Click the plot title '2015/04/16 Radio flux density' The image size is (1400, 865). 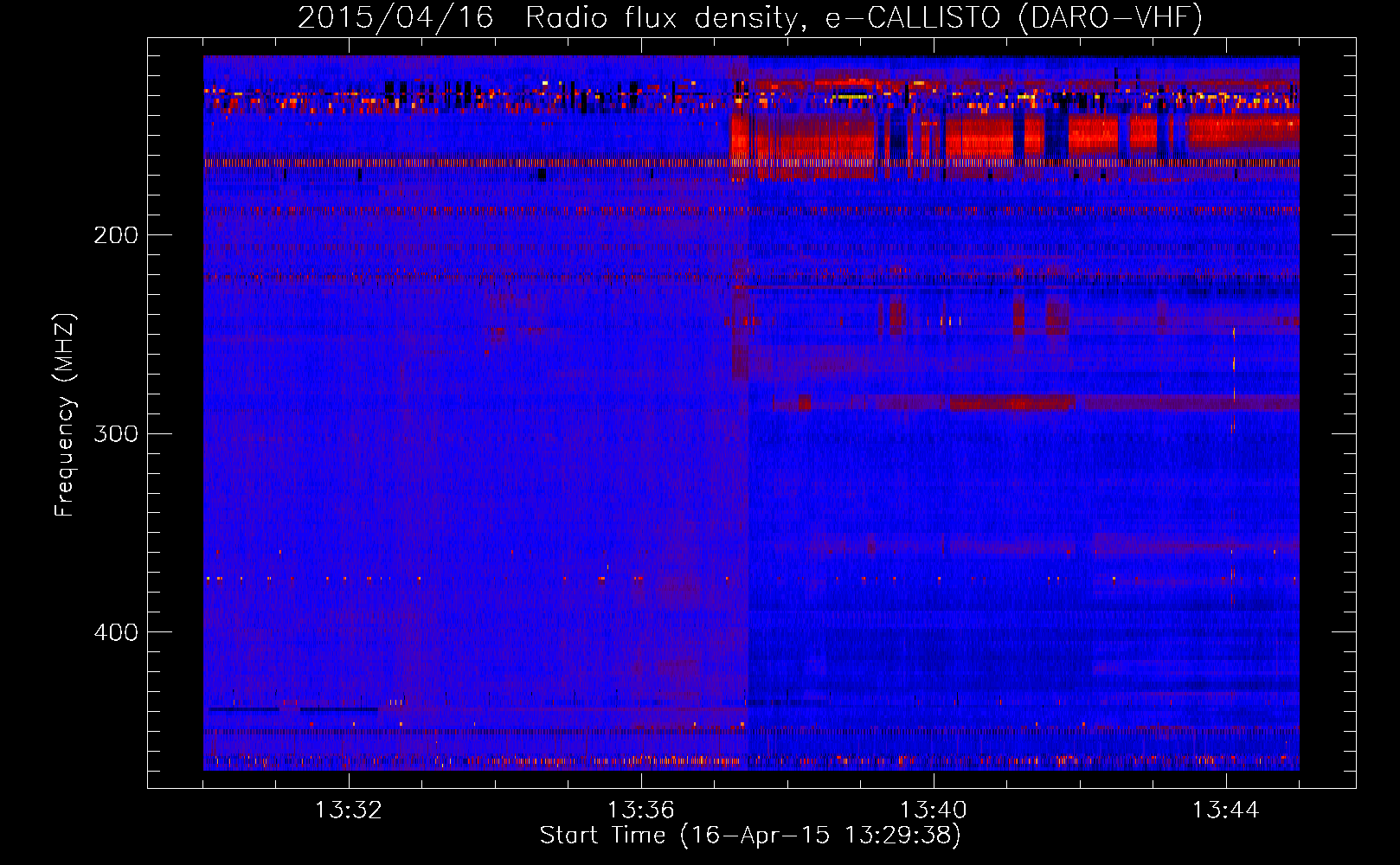click(x=750, y=17)
